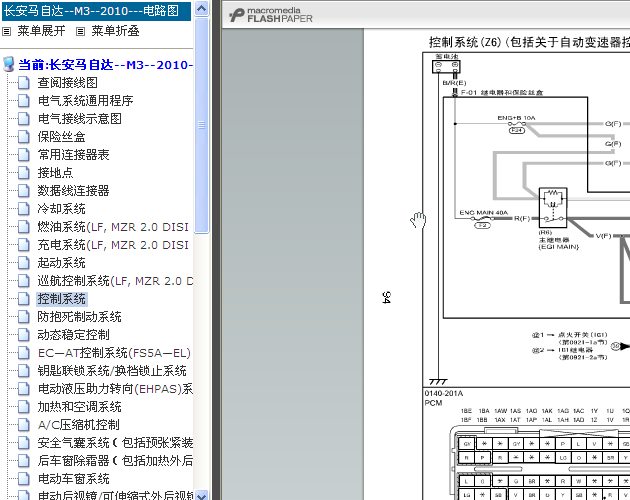Open 后车窗除霜器 entry

point(115,461)
